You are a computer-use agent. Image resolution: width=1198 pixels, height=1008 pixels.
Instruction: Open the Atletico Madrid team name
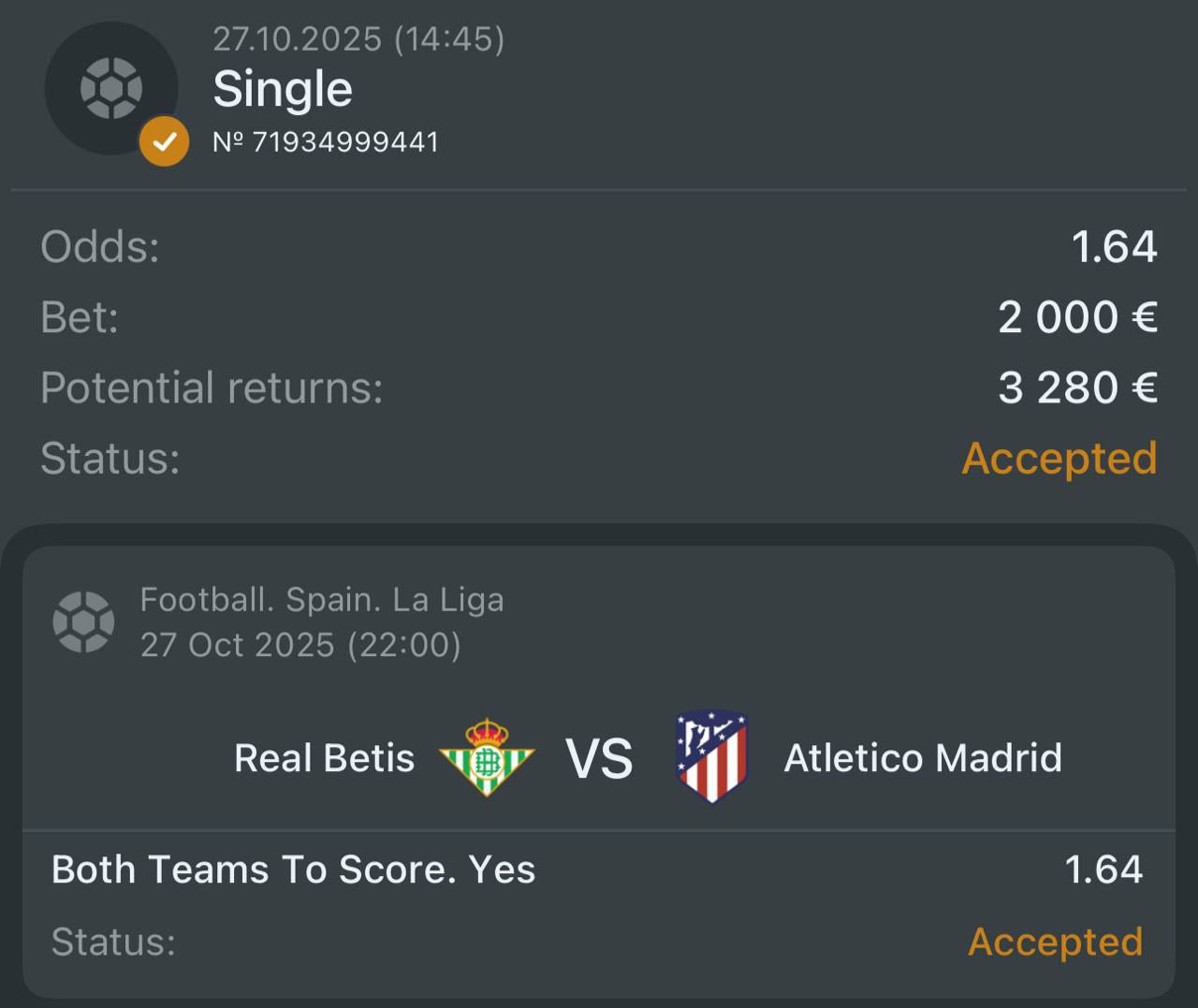[x=923, y=758]
